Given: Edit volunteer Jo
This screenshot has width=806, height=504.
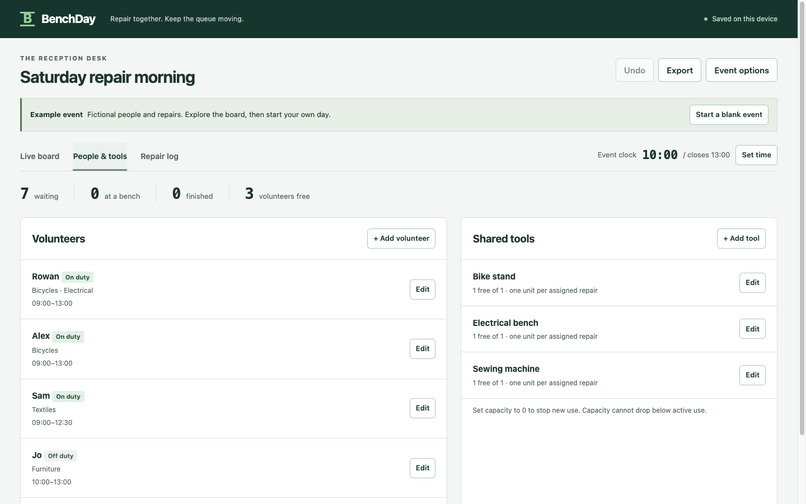Looking at the screenshot, I should click(x=423, y=467).
